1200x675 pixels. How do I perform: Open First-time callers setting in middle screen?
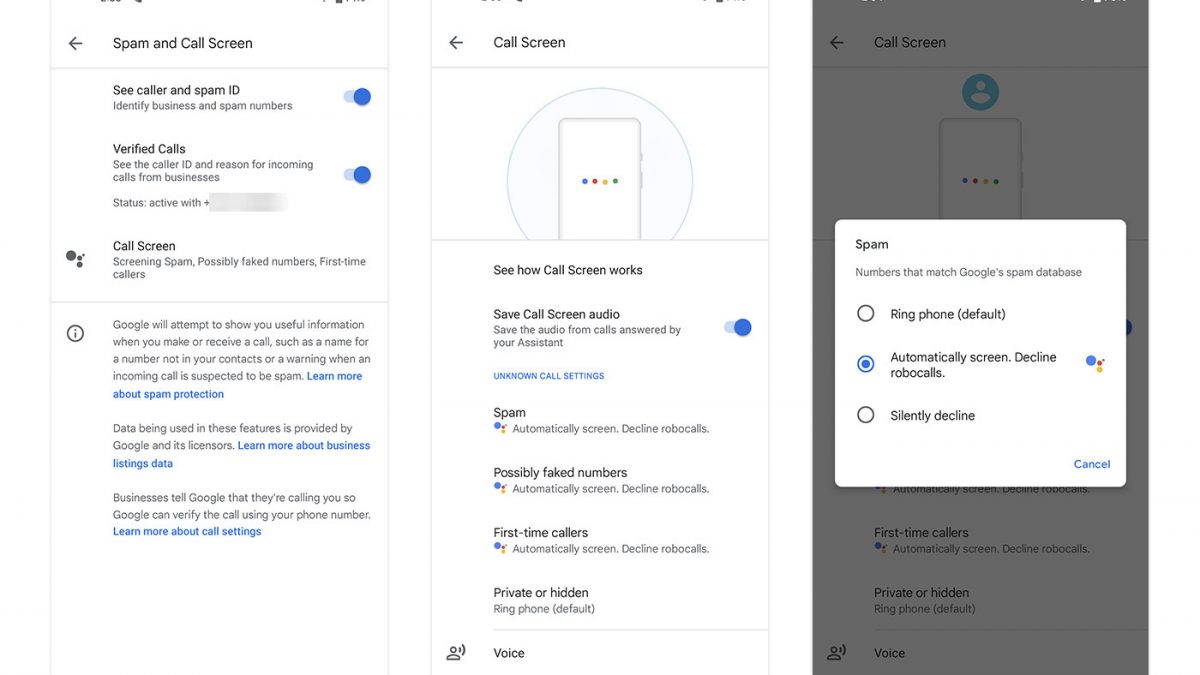[600, 540]
